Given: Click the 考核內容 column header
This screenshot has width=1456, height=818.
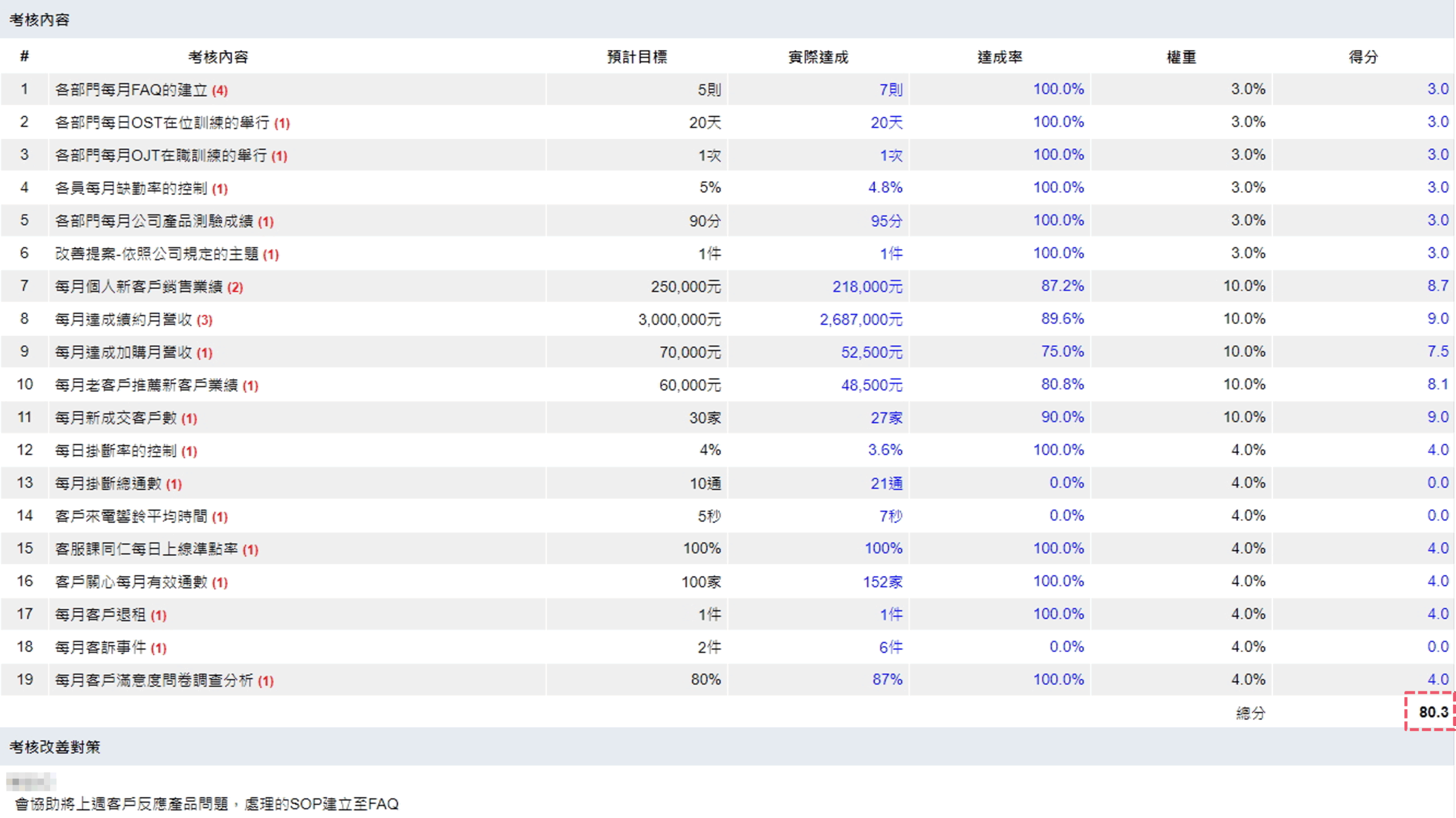Looking at the screenshot, I should click(218, 57).
